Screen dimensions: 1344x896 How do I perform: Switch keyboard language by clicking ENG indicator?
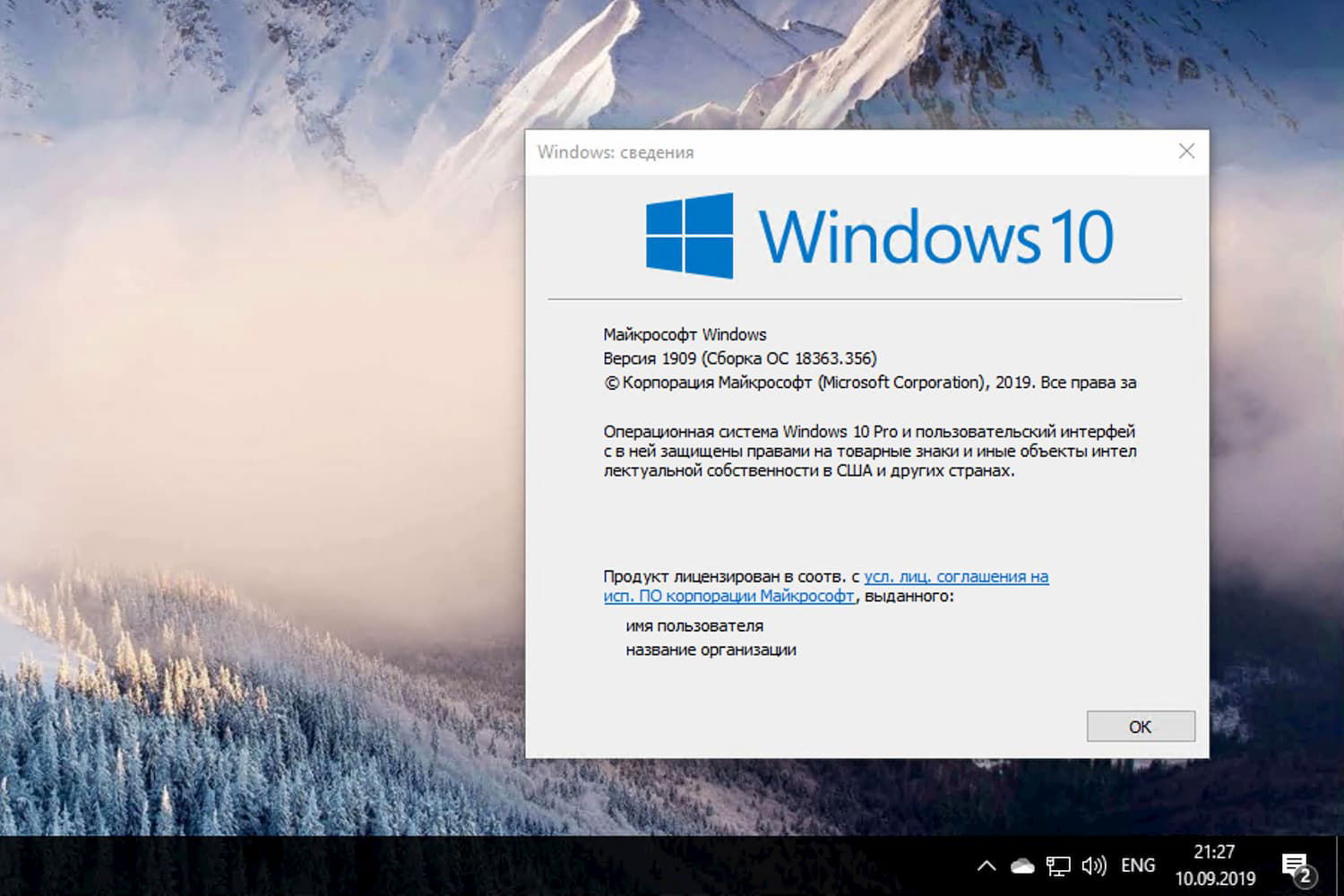point(1138,866)
